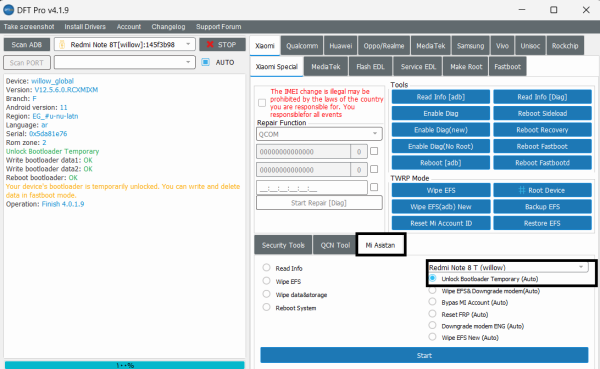Open the Install Drivers menu

click(x=85, y=27)
